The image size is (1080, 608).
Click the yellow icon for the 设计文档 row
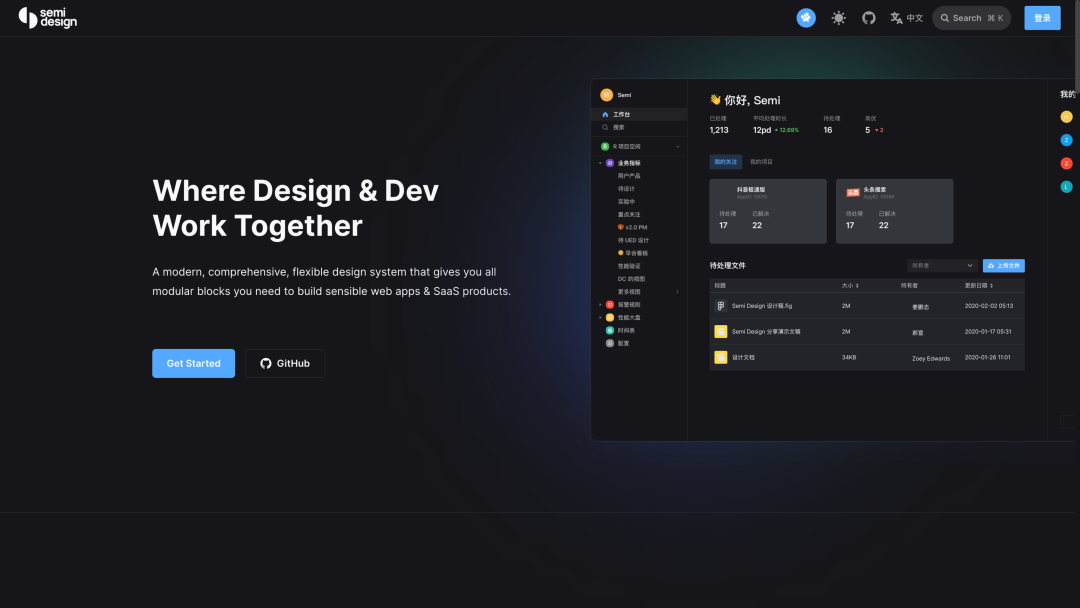click(720, 357)
